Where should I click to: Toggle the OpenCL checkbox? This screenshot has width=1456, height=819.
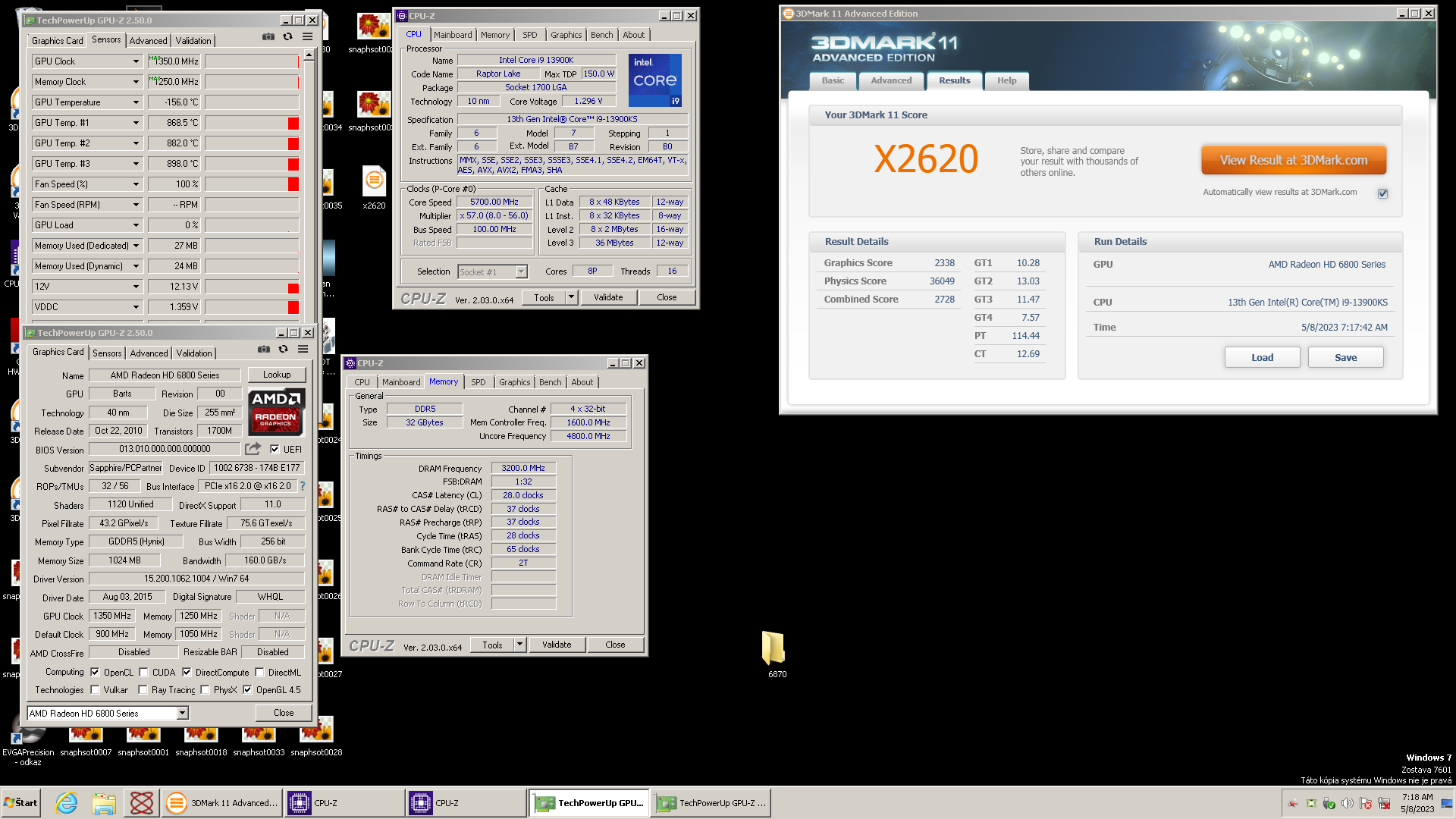point(95,672)
